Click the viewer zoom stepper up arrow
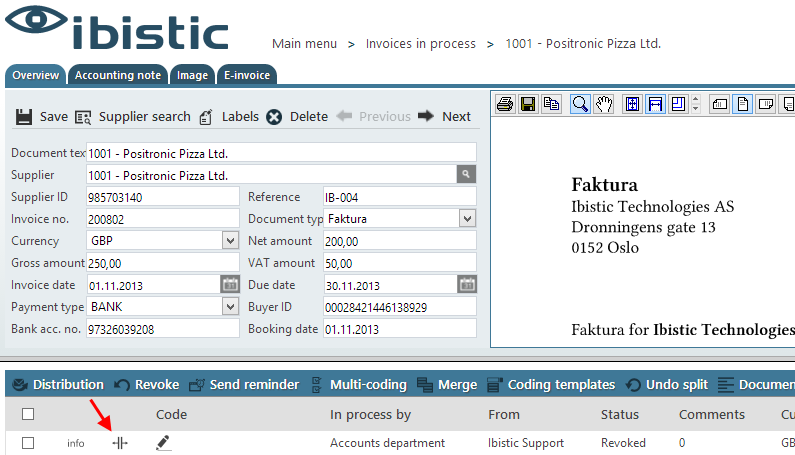This screenshot has height=455, width=795. (696, 100)
